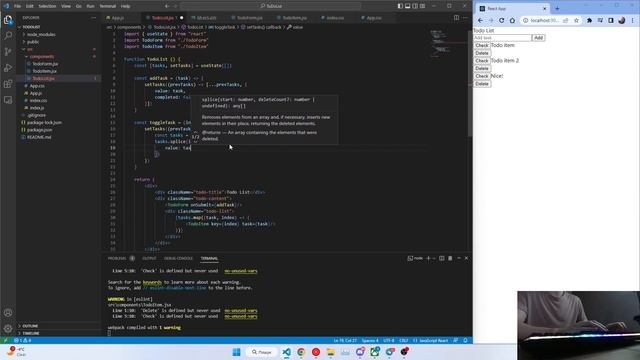Open the Selection menu
640x360 pixels.
47,6
